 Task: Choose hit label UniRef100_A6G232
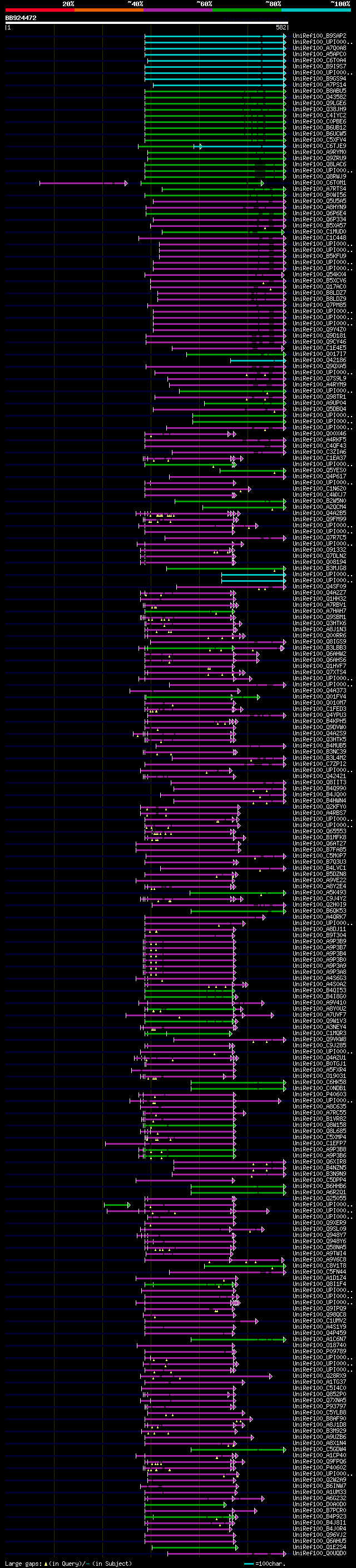[319, 1498]
